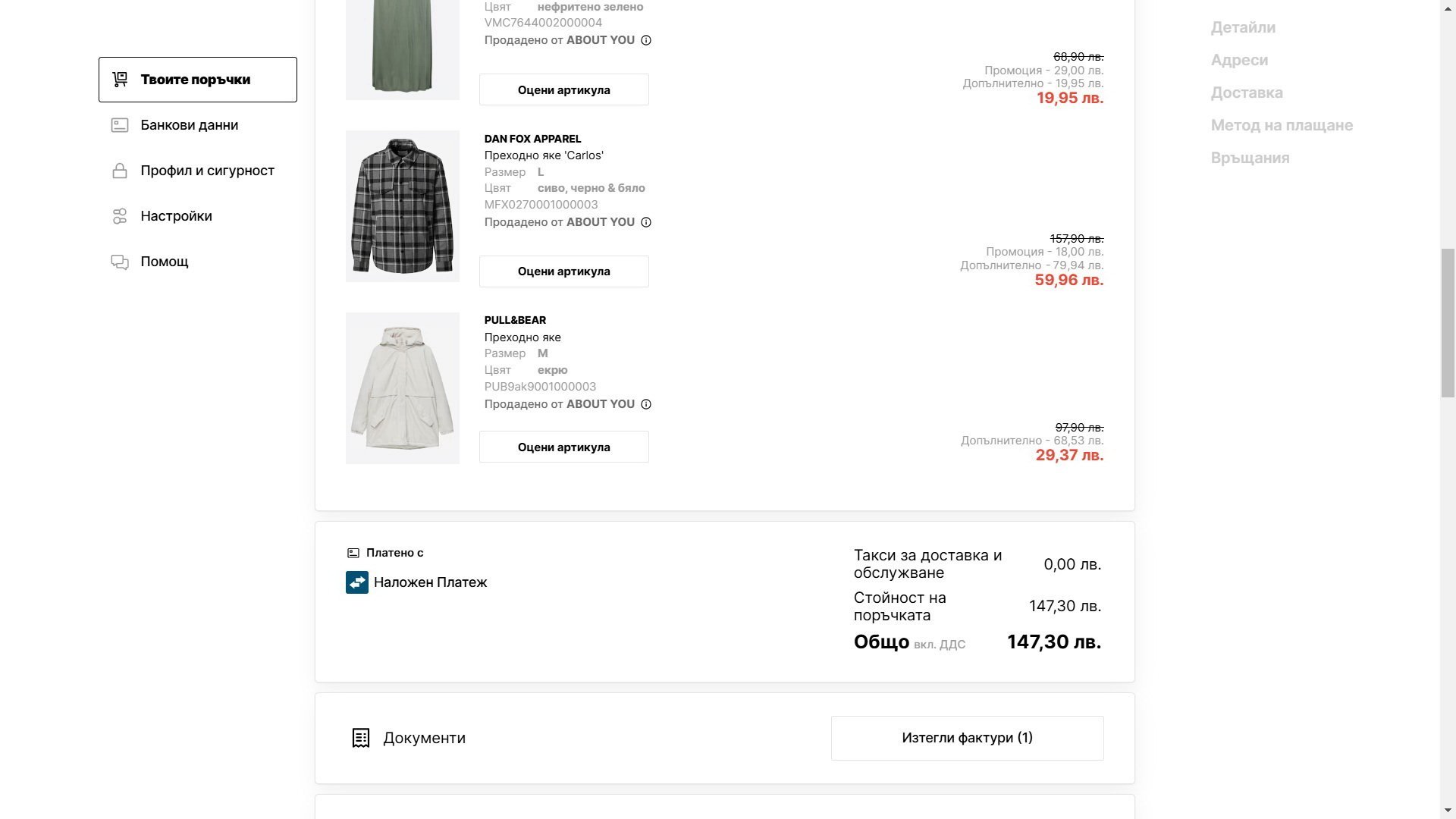
Task: Click the Documents receipt icon
Action: 361,738
